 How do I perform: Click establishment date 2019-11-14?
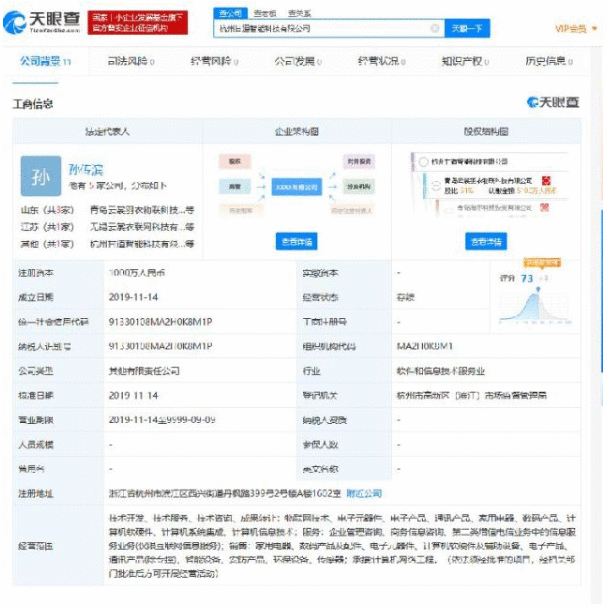pos(133,297)
